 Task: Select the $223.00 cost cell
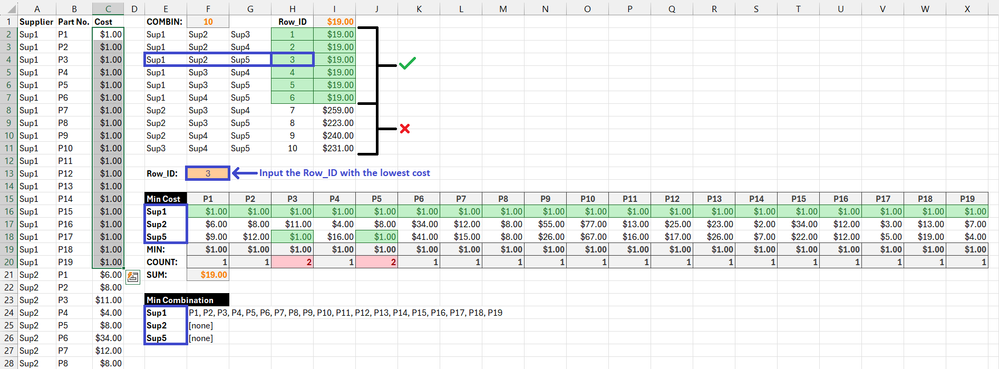(x=334, y=122)
